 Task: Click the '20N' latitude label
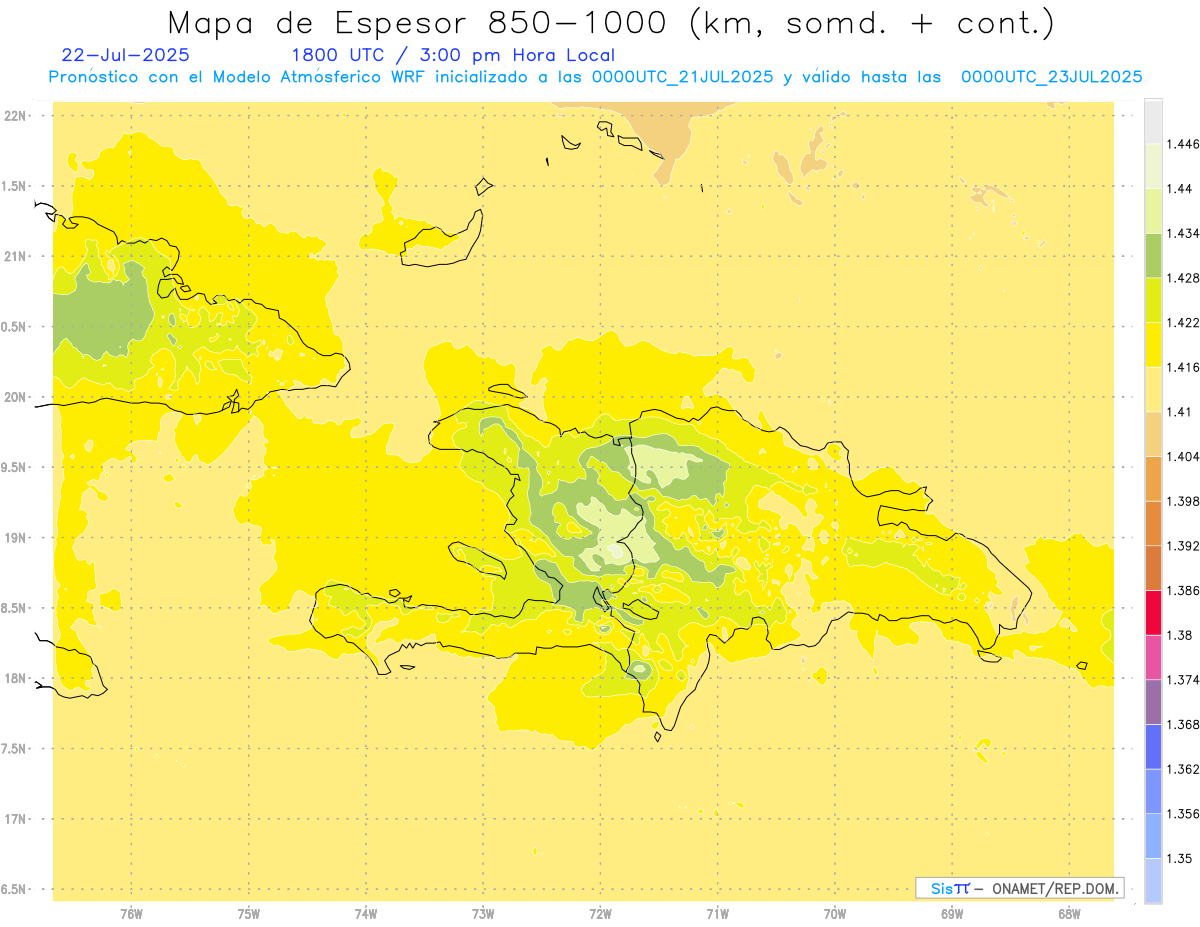14,397
